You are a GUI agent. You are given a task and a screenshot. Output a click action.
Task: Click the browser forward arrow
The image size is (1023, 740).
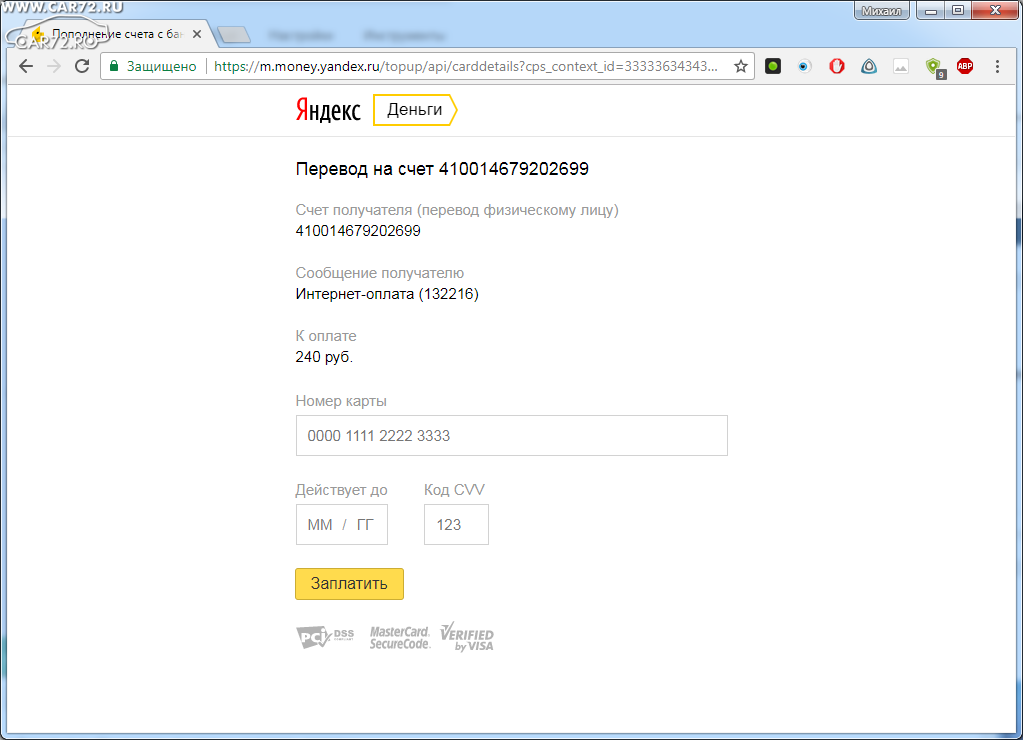point(54,66)
